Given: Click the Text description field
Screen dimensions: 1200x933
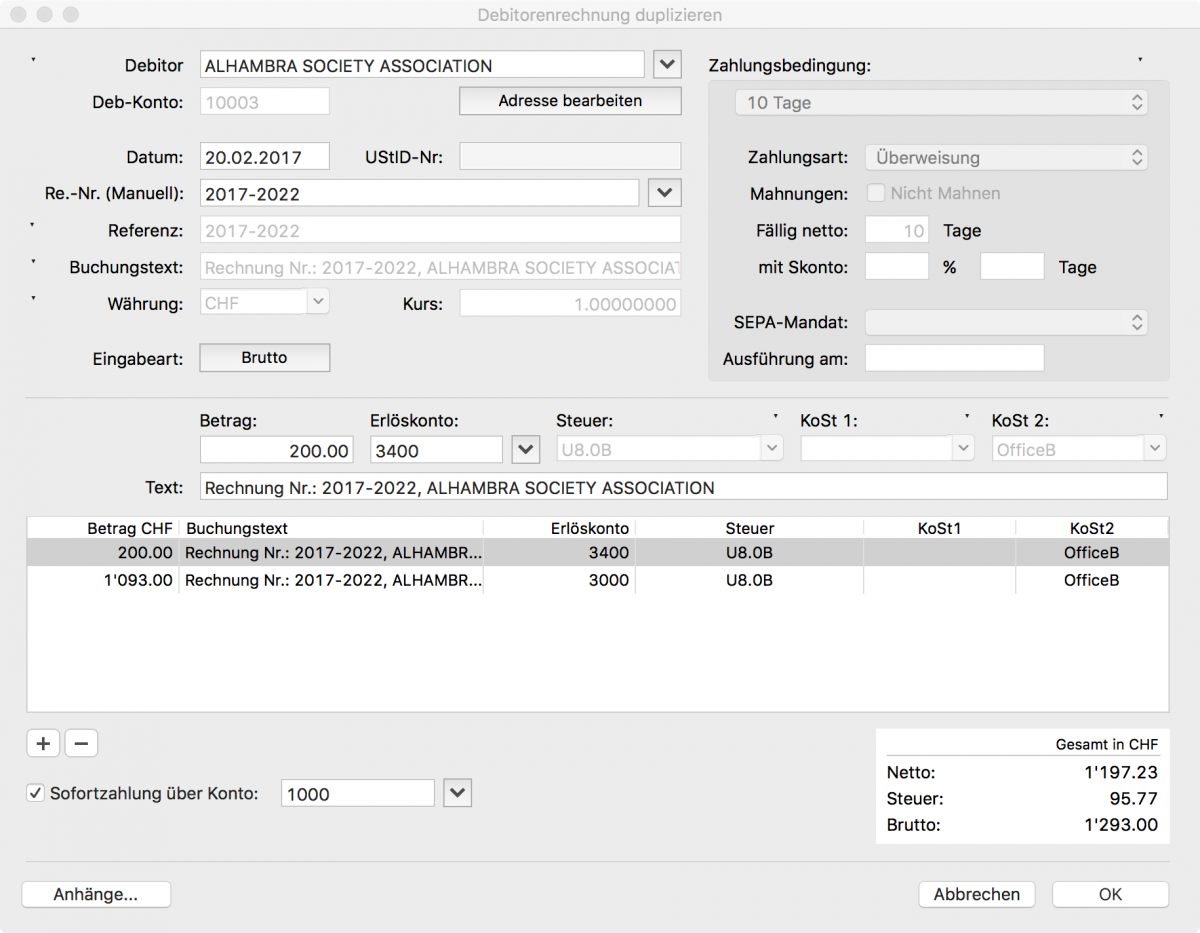Looking at the screenshot, I should [x=683, y=487].
